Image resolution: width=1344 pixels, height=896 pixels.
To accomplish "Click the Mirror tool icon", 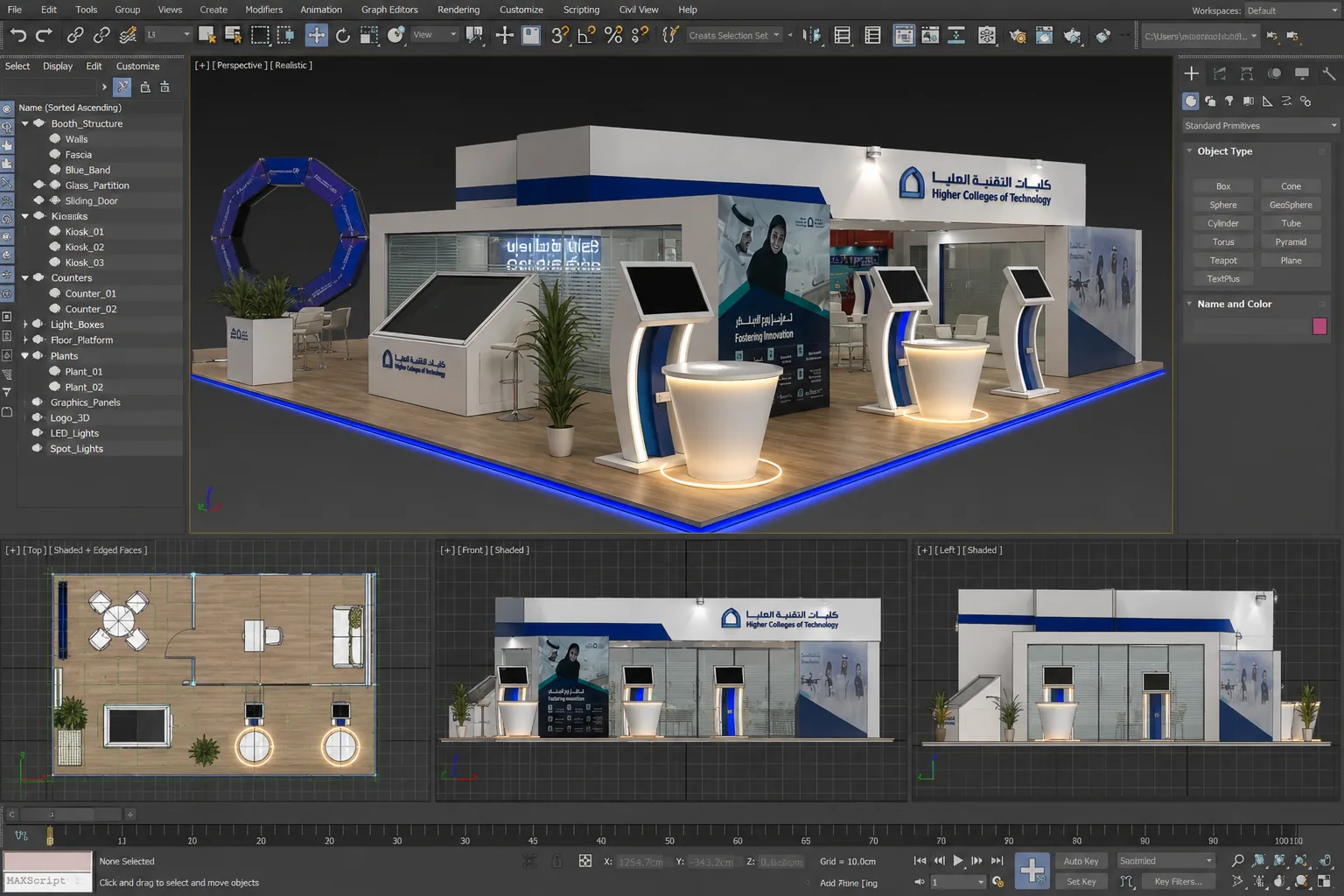I will click(812, 35).
